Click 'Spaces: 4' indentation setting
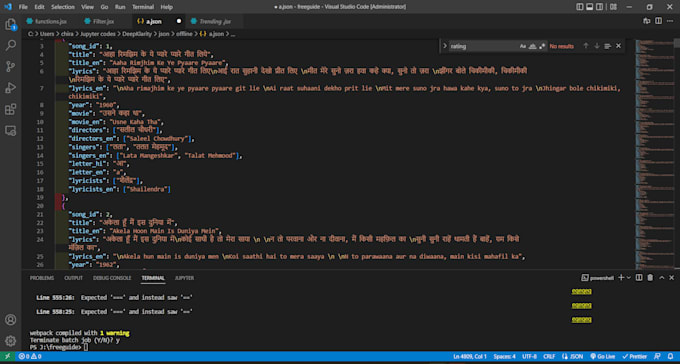Image resolution: width=680 pixels, height=364 pixels. coord(504,356)
